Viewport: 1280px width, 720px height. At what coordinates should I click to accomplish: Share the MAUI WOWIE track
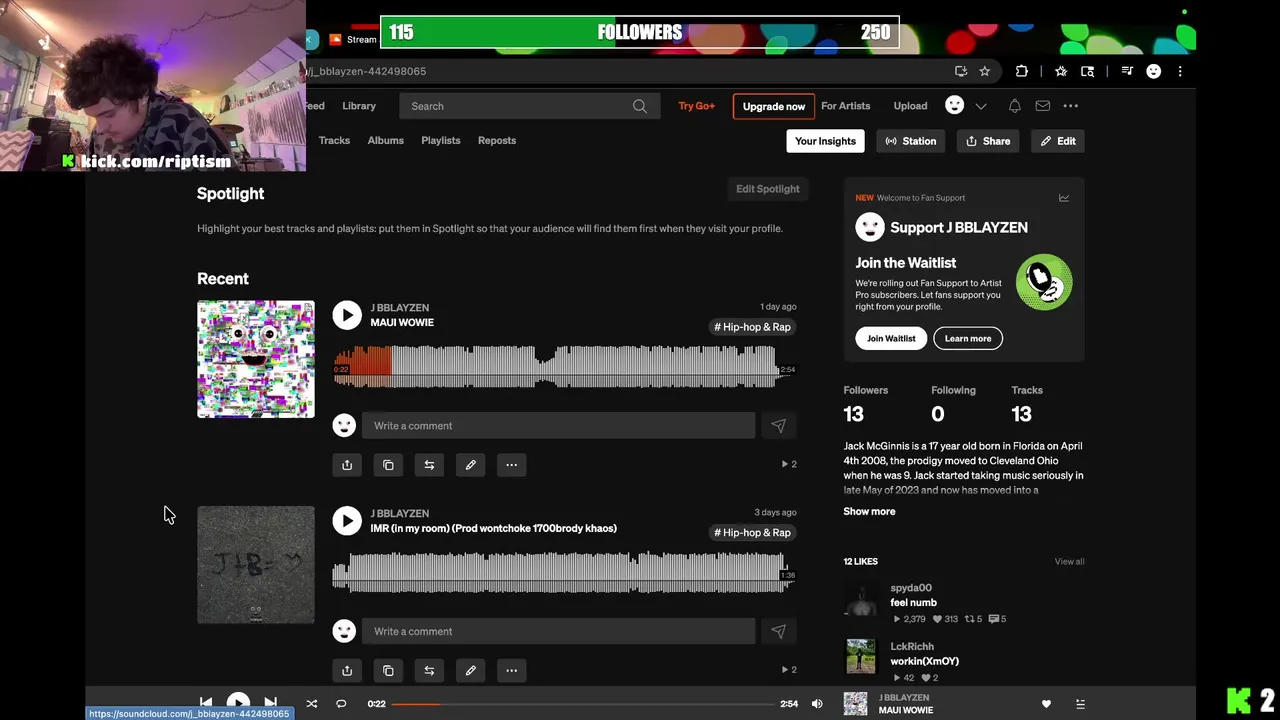[x=347, y=465]
